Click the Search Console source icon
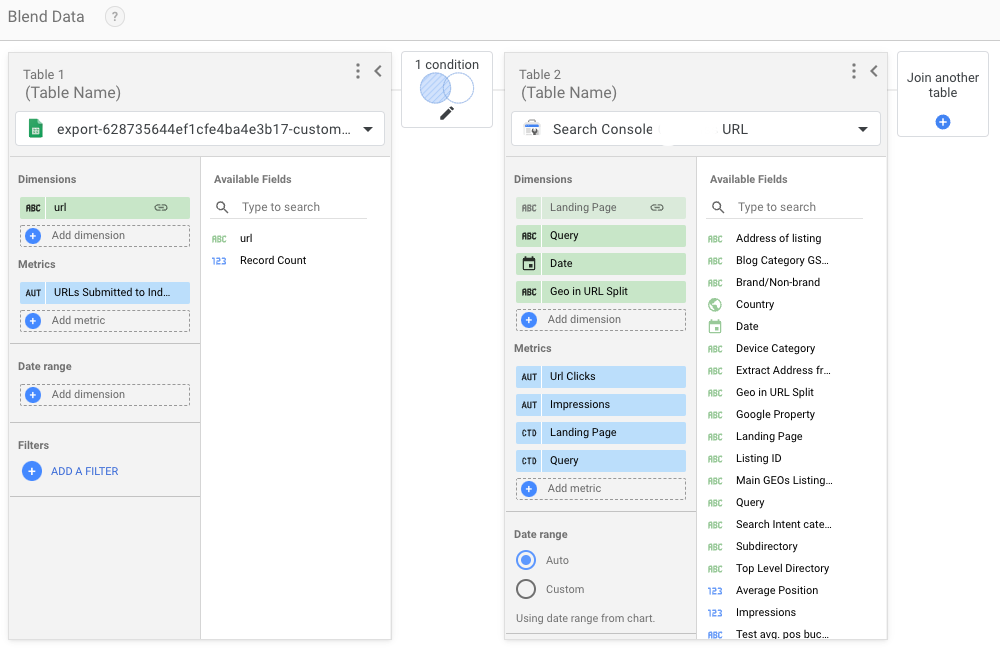The width and height of the screenshot is (1000, 650). click(532, 129)
